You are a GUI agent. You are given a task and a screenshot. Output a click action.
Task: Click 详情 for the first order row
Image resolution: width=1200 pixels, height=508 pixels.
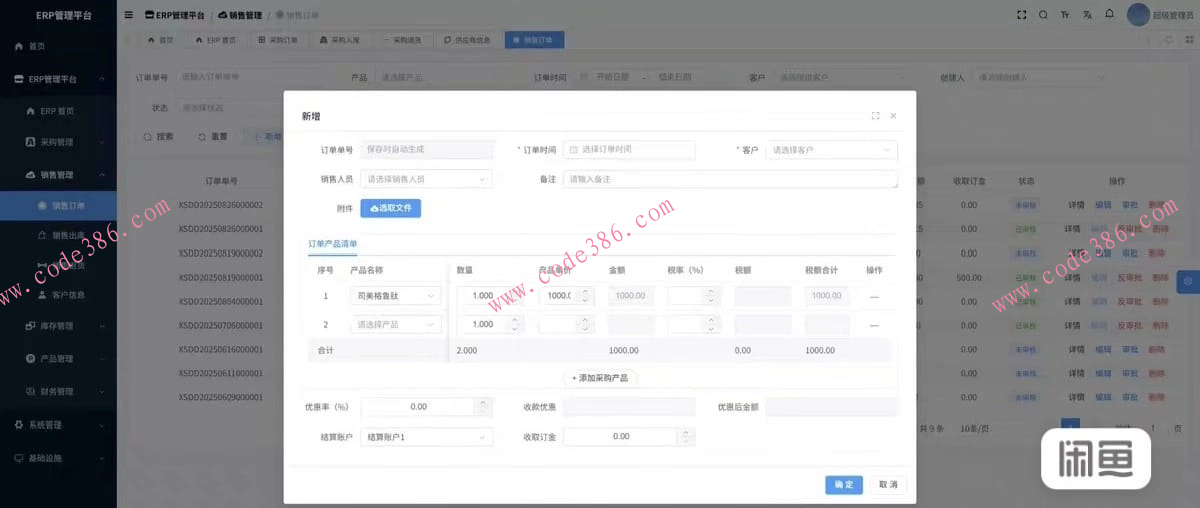[1076, 205]
